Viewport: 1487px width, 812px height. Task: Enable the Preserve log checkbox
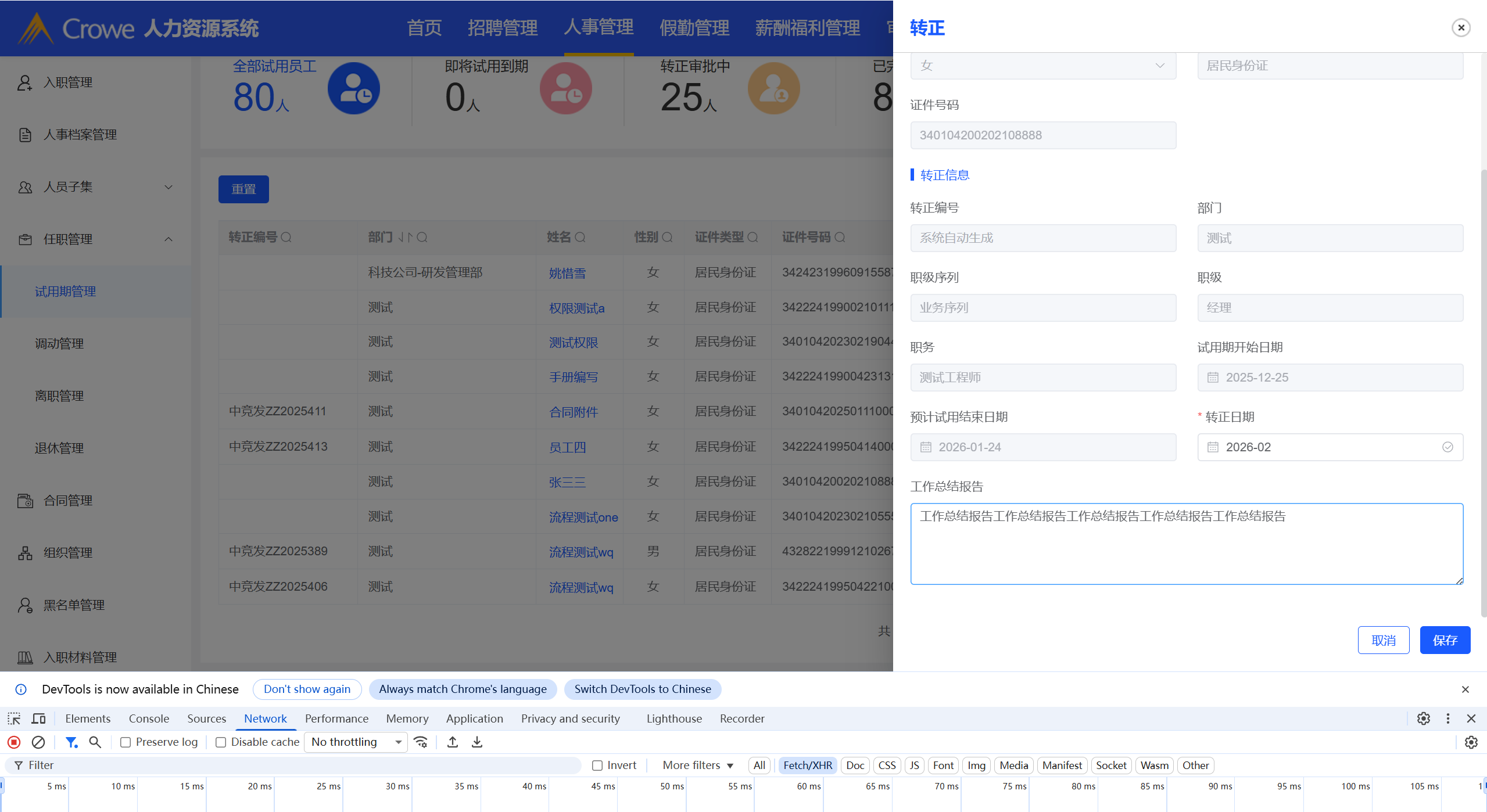126,742
